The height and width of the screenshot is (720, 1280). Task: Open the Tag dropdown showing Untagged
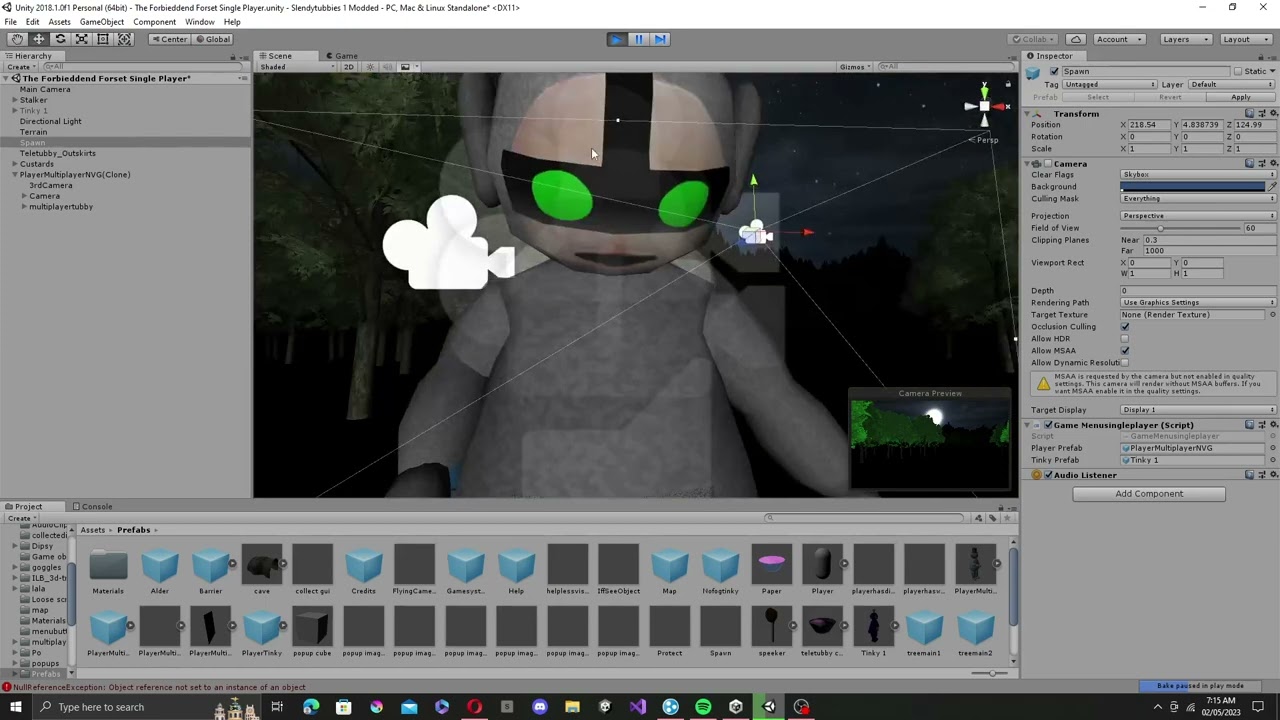point(1110,85)
